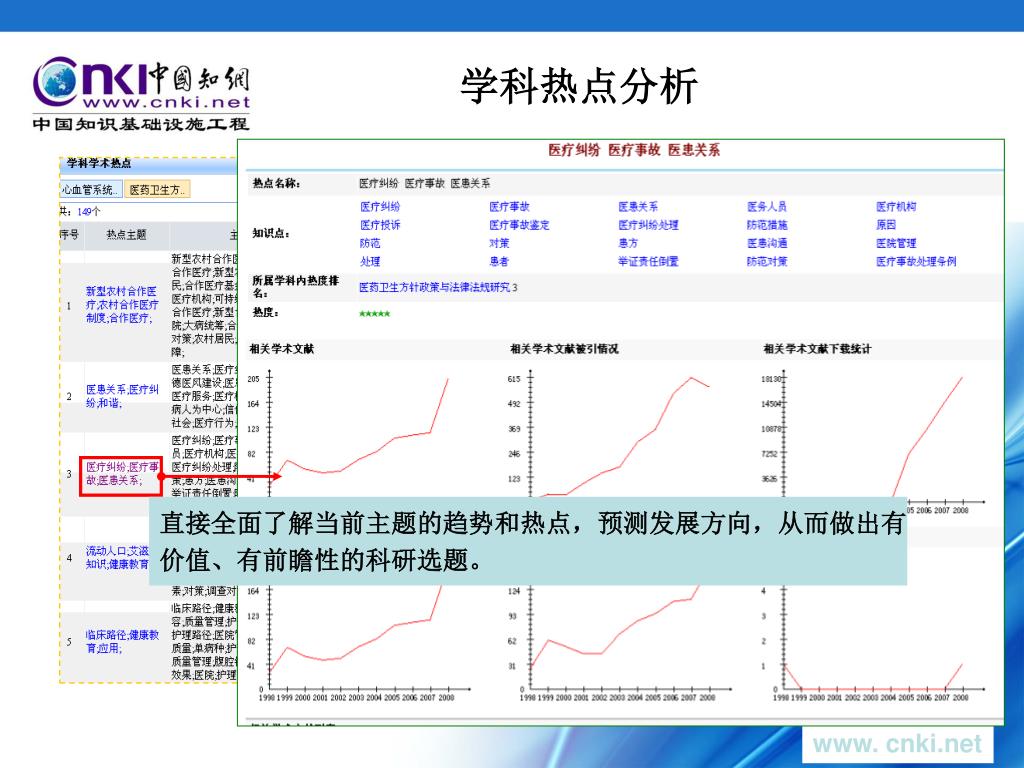Open the 医院管理 knowledge point

click(x=896, y=243)
